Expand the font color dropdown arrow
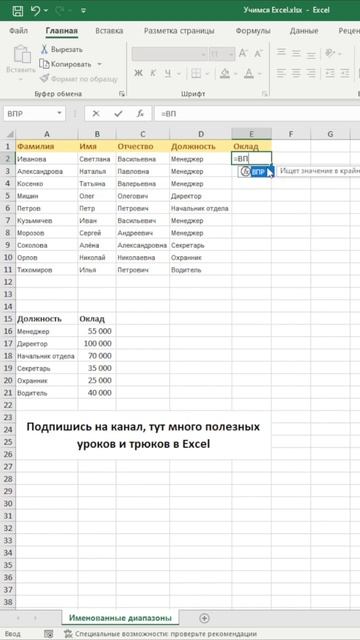Viewport: 360px width, 640px height. (260, 74)
